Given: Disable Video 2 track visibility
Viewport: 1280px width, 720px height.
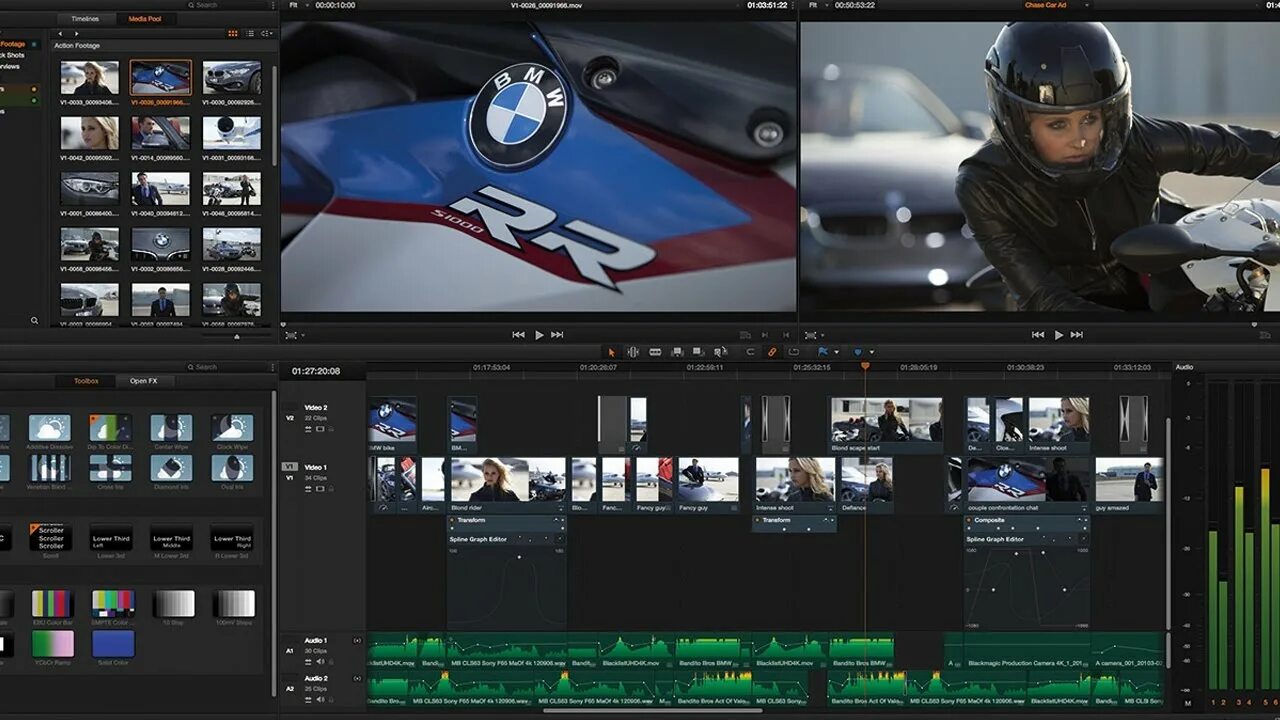Looking at the screenshot, I should point(320,429).
